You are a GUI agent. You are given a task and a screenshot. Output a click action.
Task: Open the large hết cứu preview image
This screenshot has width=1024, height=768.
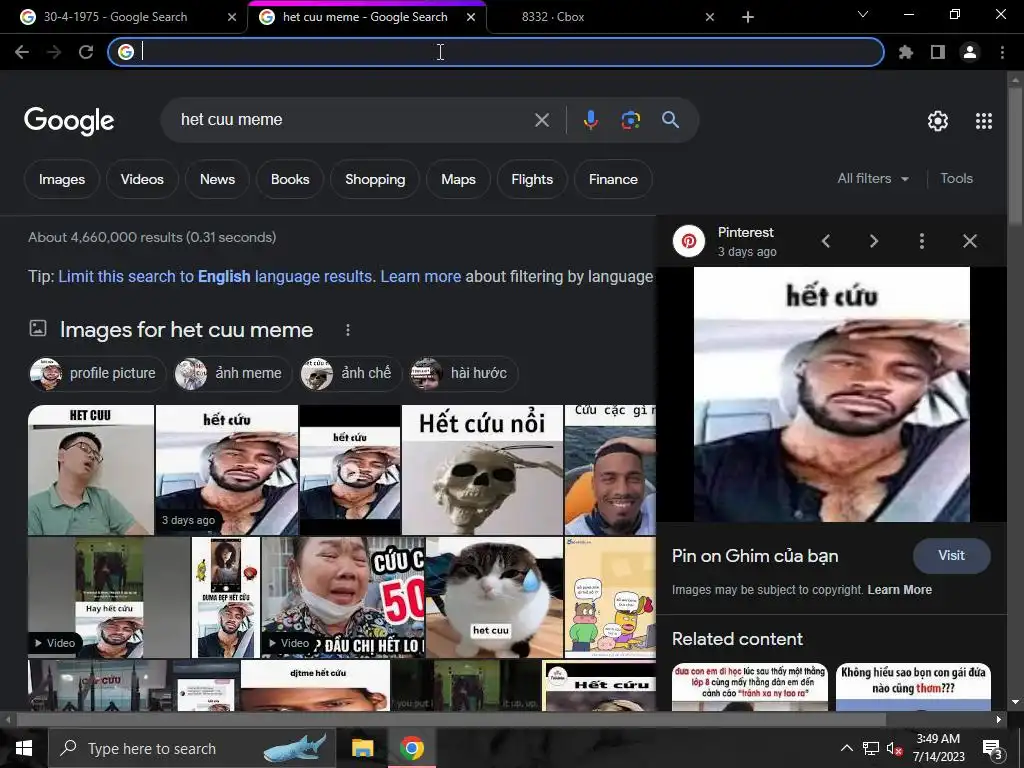pos(831,394)
